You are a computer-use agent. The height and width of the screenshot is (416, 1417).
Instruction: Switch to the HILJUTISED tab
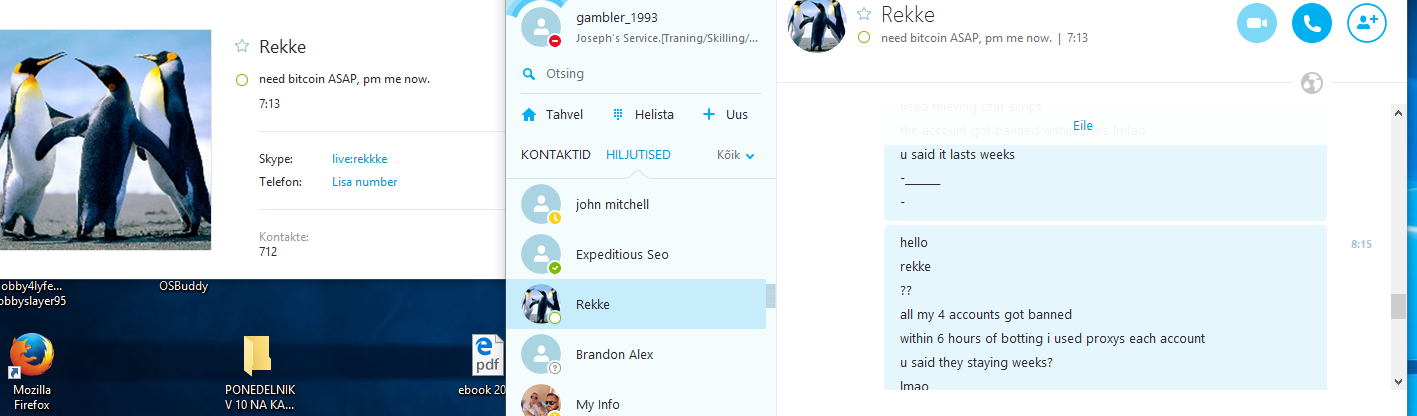[638, 155]
